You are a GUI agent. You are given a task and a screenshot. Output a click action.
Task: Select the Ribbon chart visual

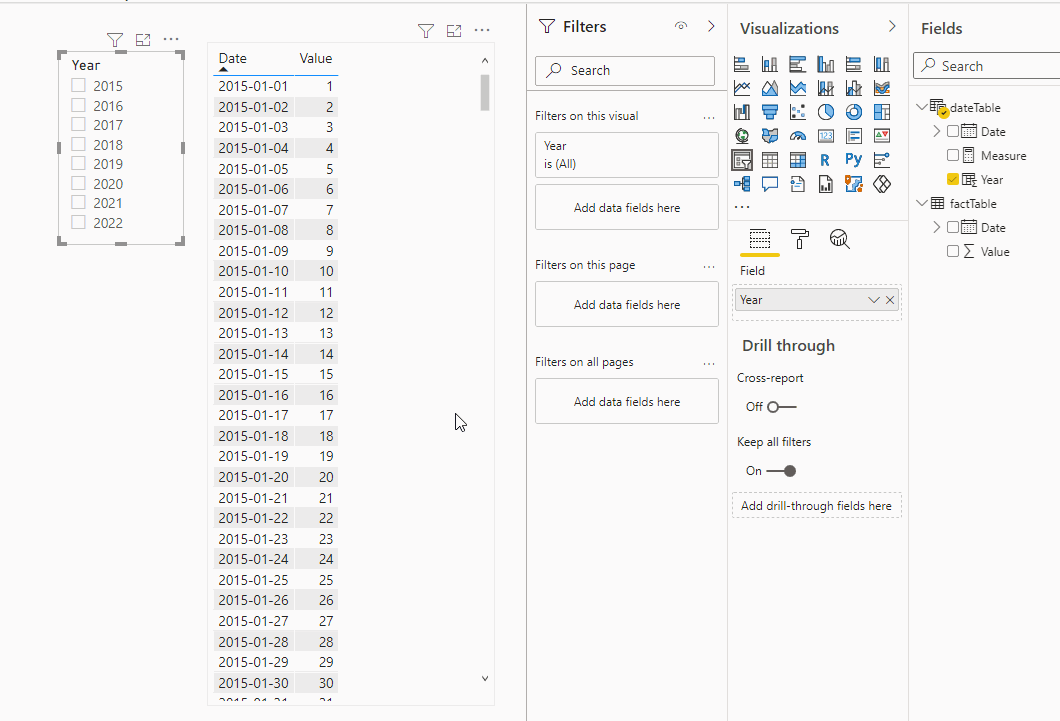(x=882, y=88)
